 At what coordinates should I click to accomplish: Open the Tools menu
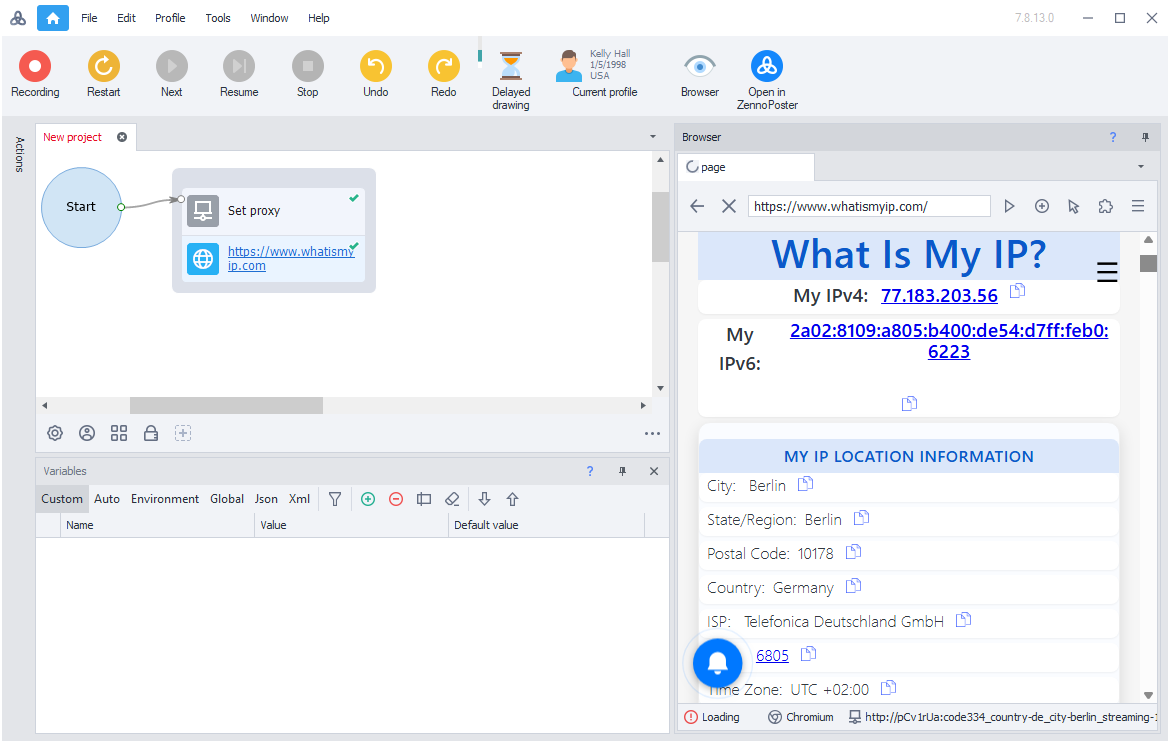(218, 18)
